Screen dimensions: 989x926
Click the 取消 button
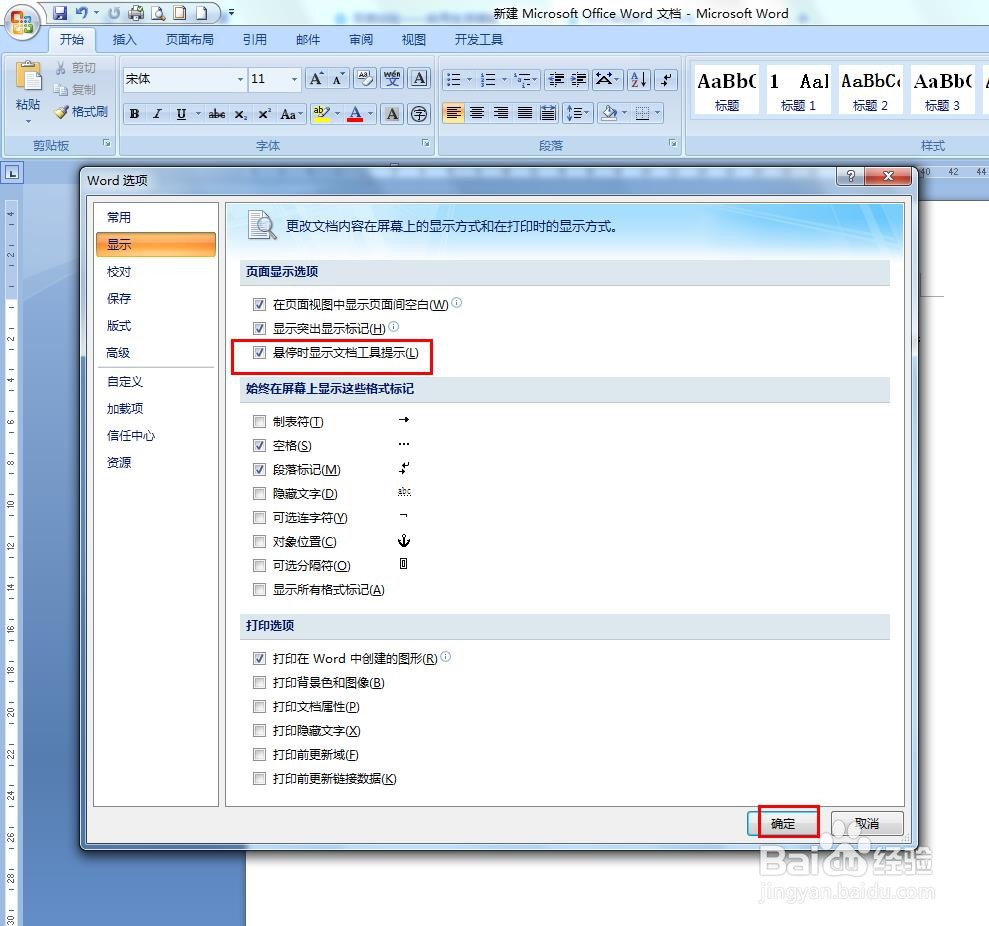point(867,823)
